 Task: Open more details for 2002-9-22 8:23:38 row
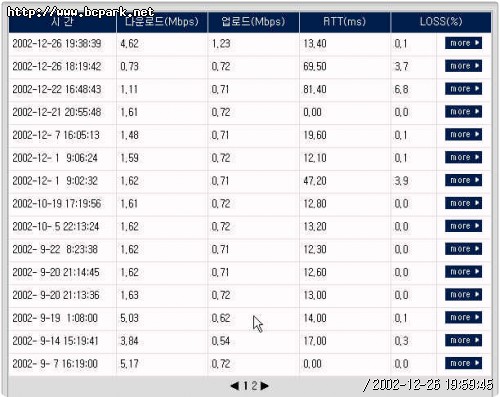pyautogui.click(x=463, y=249)
